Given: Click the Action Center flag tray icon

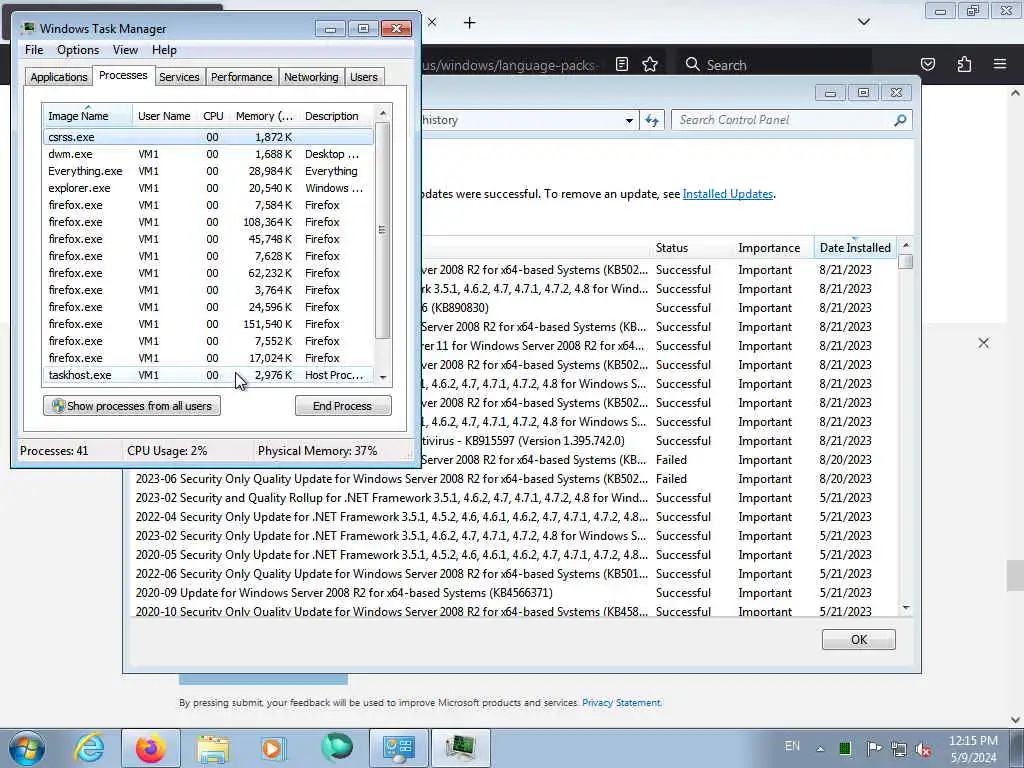Looking at the screenshot, I should pyautogui.click(x=873, y=748).
